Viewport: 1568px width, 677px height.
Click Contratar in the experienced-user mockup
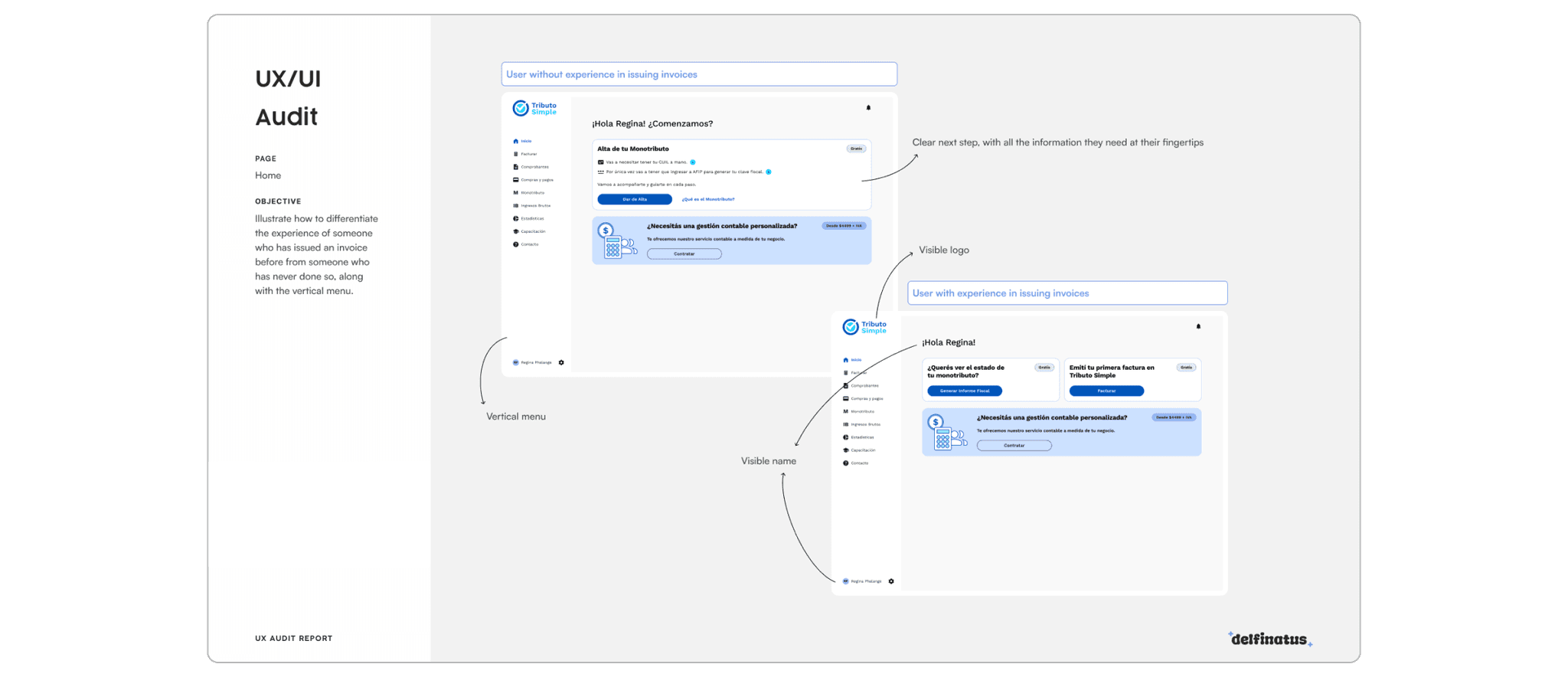coord(1014,445)
